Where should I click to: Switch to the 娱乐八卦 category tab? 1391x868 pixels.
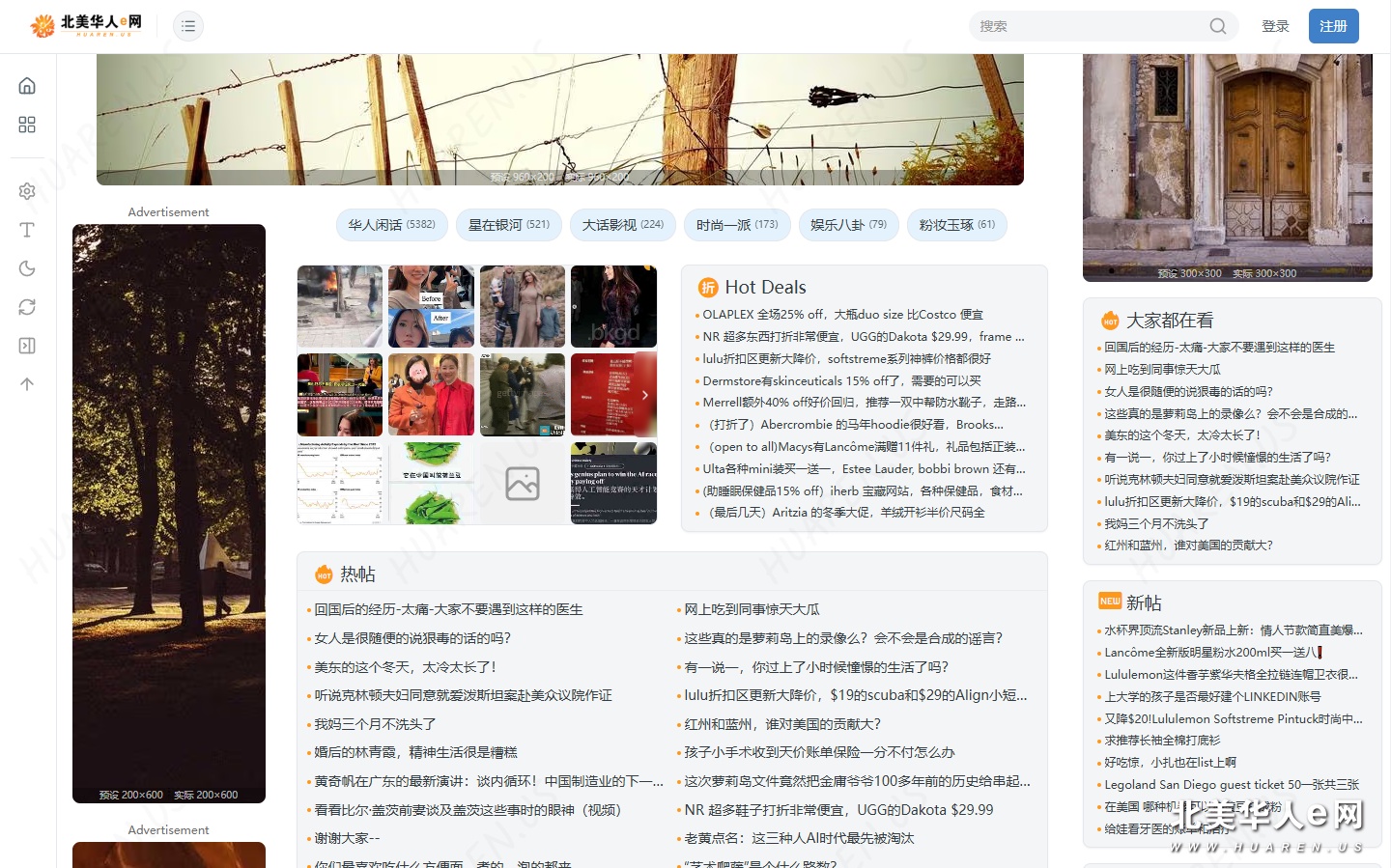tap(848, 225)
